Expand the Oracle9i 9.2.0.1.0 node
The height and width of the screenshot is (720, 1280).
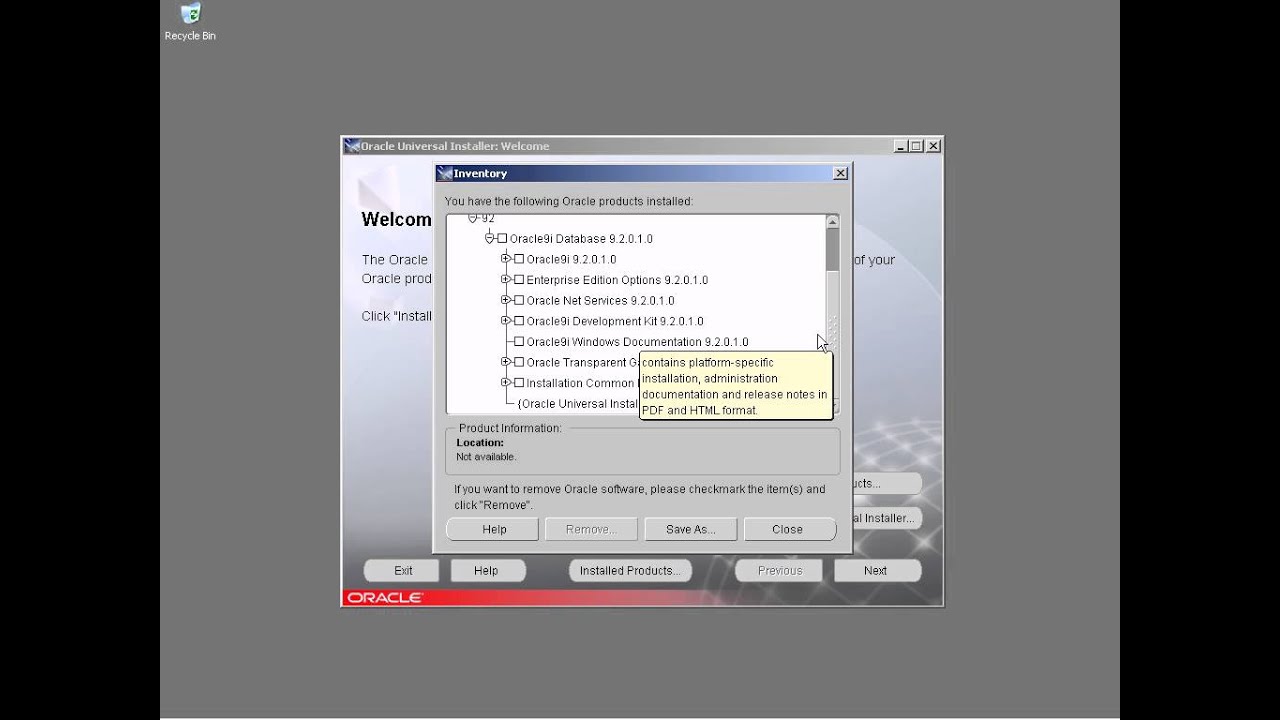coord(506,258)
